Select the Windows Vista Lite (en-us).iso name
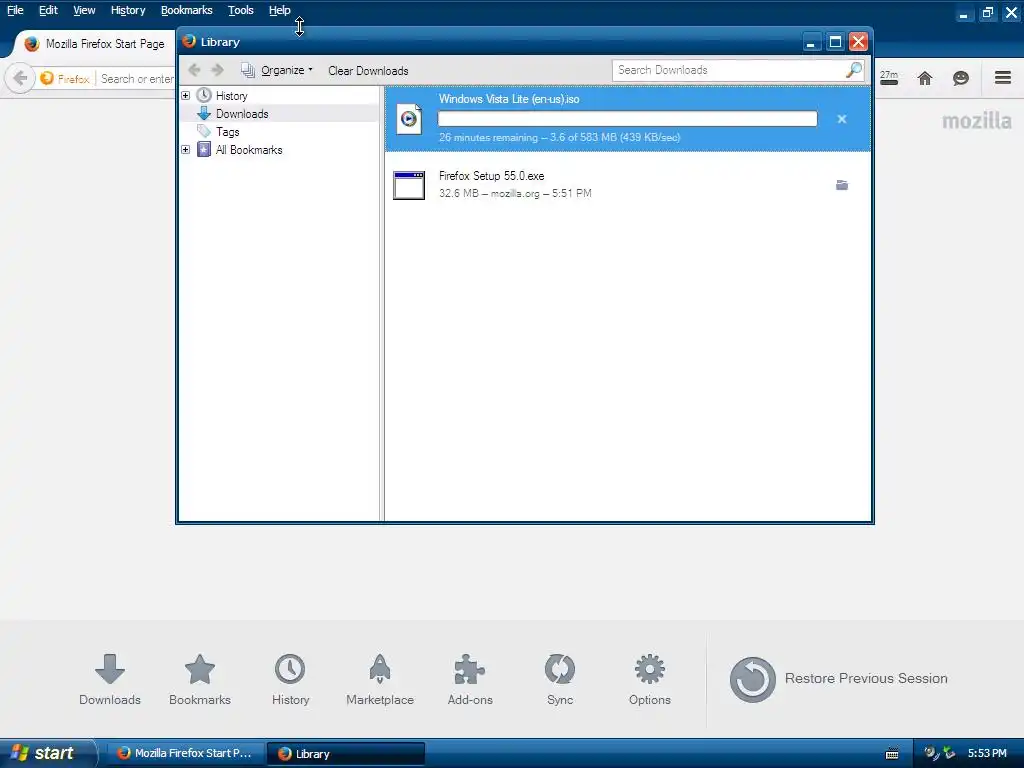Screen dimensions: 1024x768 point(509,99)
